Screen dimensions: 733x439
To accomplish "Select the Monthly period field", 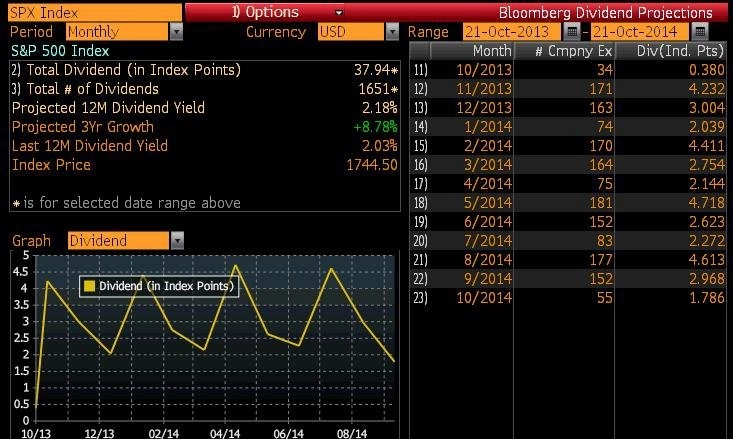I will [117, 32].
